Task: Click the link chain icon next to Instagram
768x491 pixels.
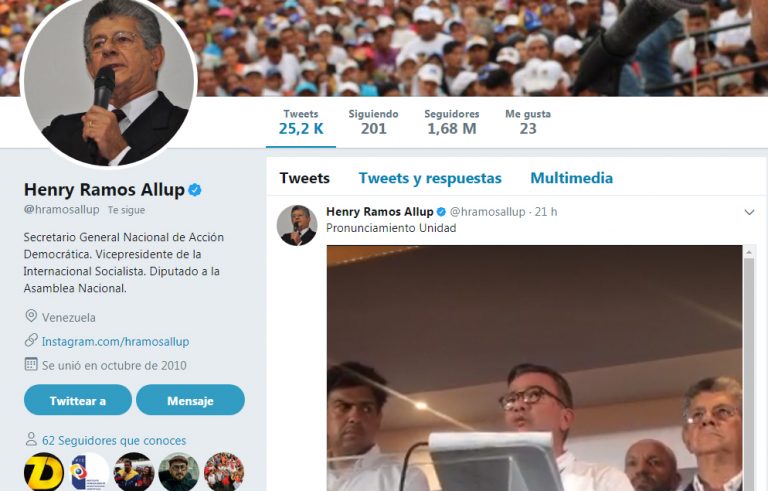Action: pyautogui.click(x=31, y=340)
